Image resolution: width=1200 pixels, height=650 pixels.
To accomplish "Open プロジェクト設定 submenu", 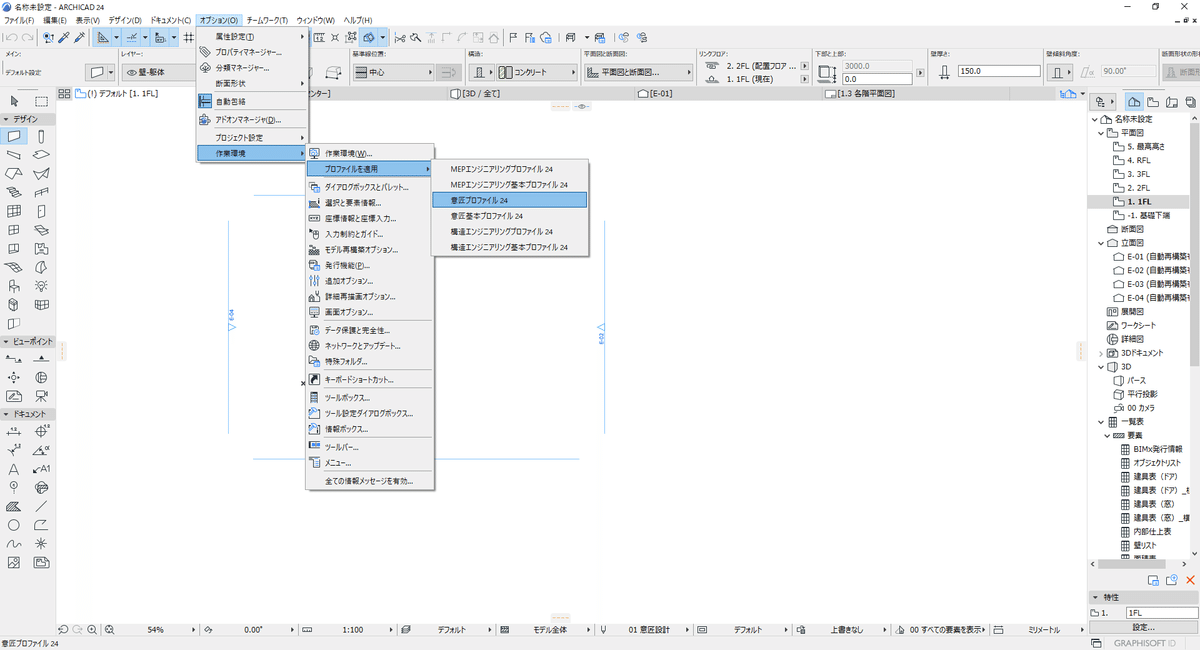I will (x=252, y=137).
